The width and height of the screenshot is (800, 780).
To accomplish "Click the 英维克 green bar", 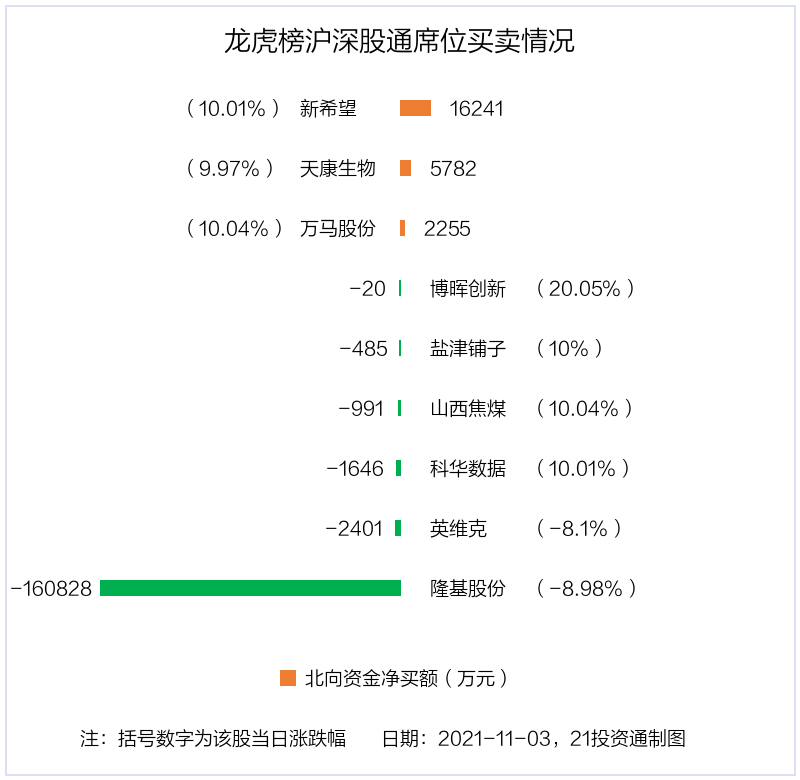I will [x=398, y=528].
